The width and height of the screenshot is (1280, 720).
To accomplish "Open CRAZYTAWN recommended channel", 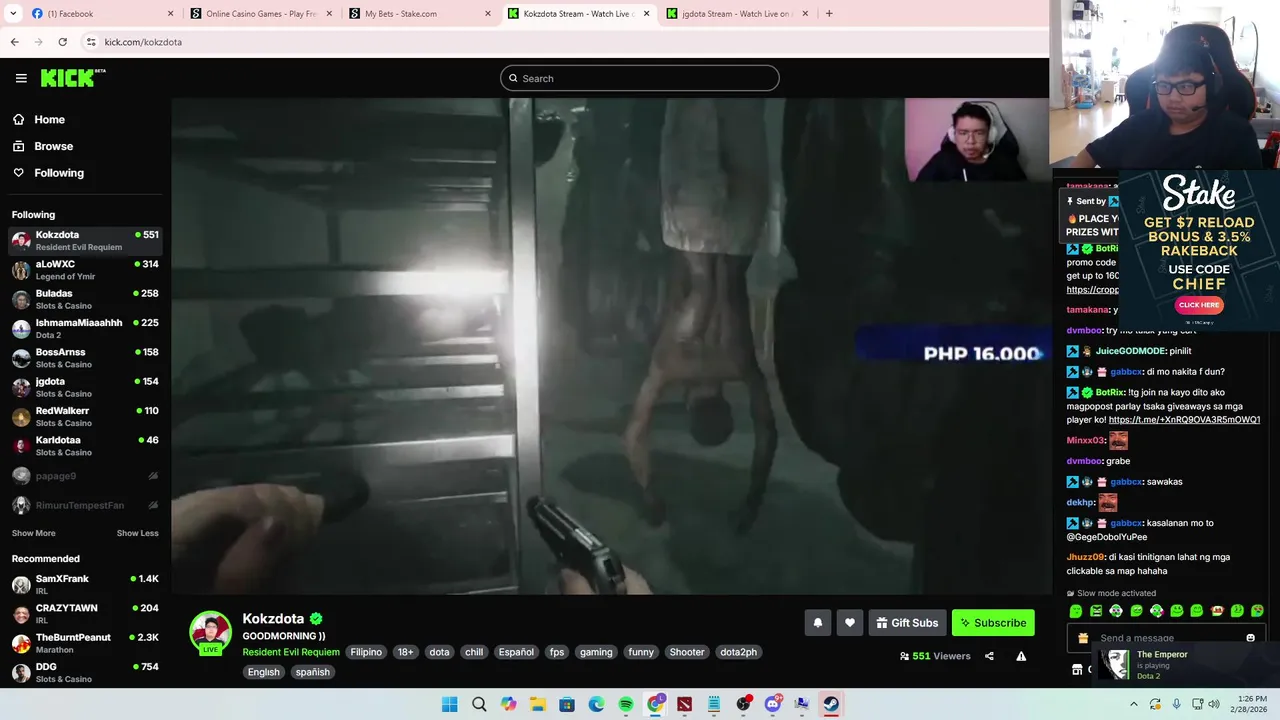I will click(x=85, y=614).
